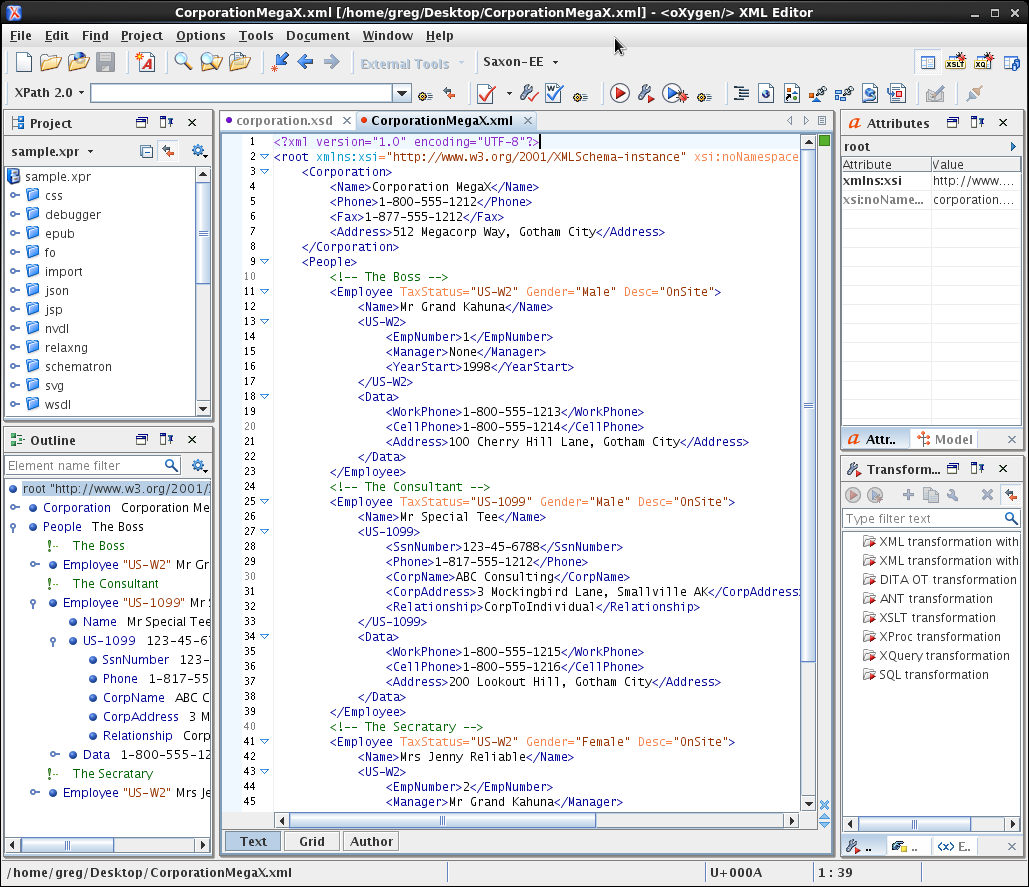Switch to the corporation.xsd tab
1029x887 pixels.
(284, 121)
